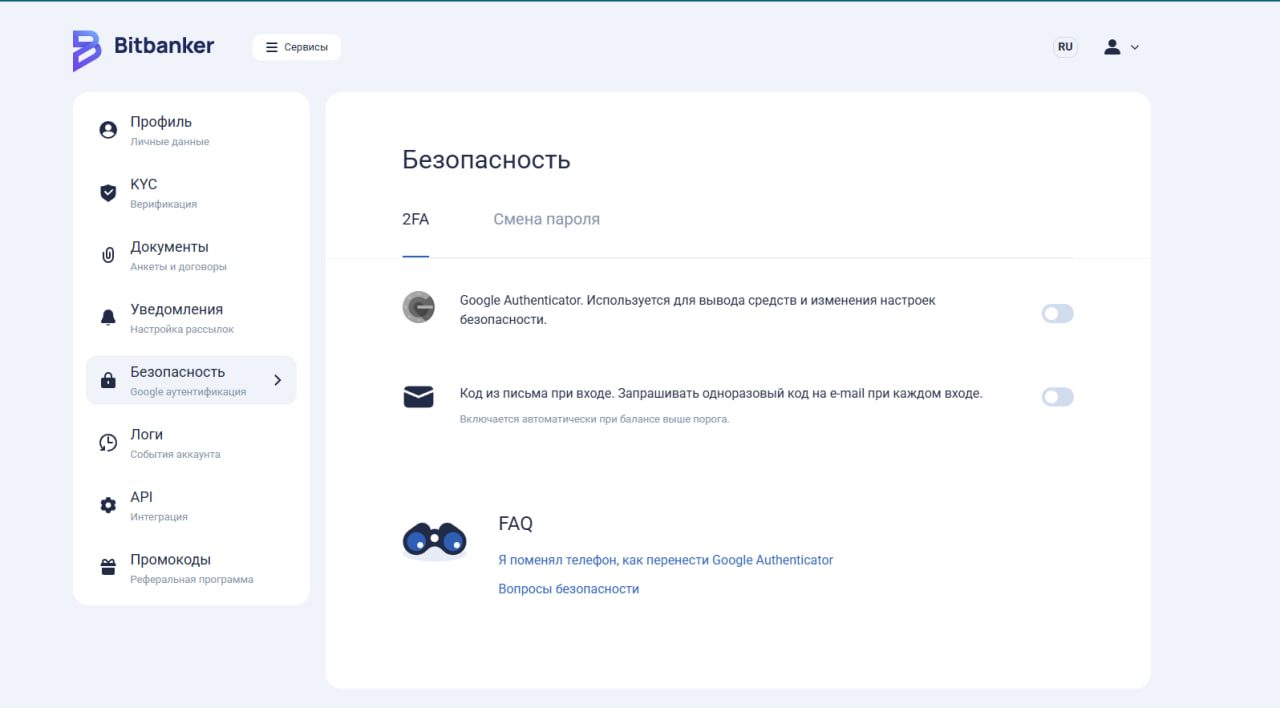Click the Notifications bell icon
The image size is (1280, 708).
pos(108,318)
